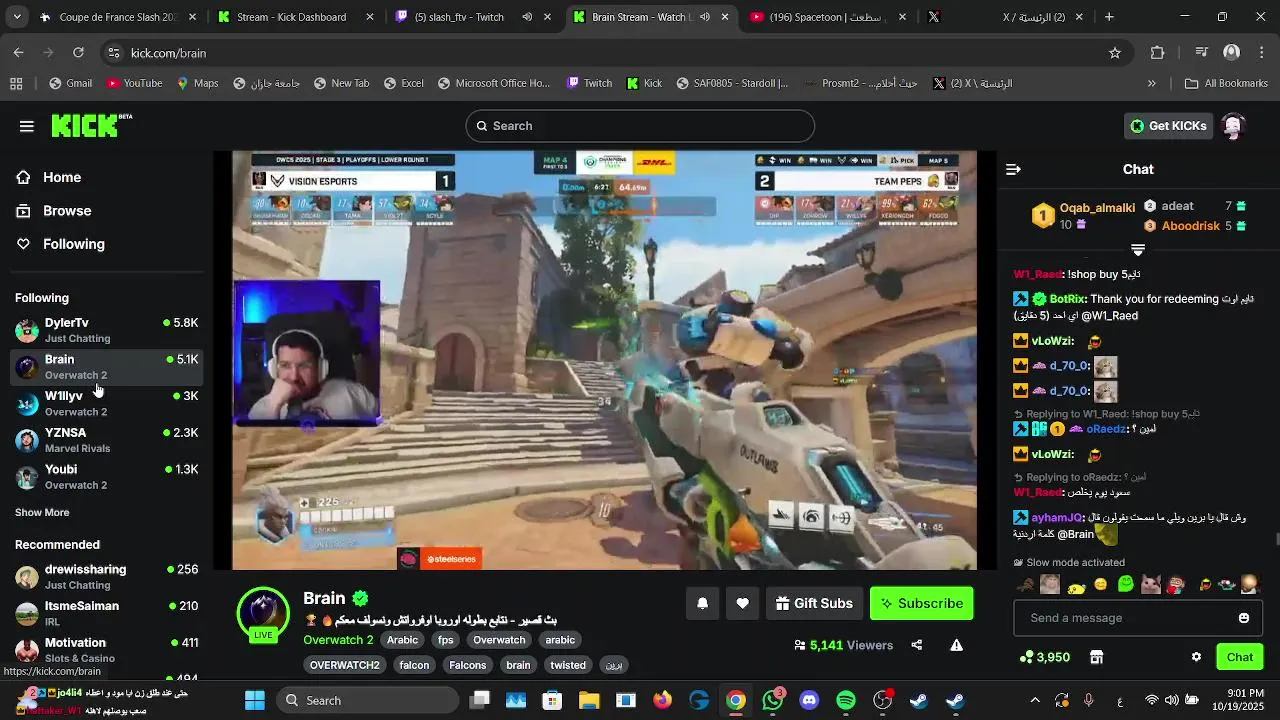The height and width of the screenshot is (720, 1280).
Task: Open the hamburger sidebar menu
Action: coord(27,126)
